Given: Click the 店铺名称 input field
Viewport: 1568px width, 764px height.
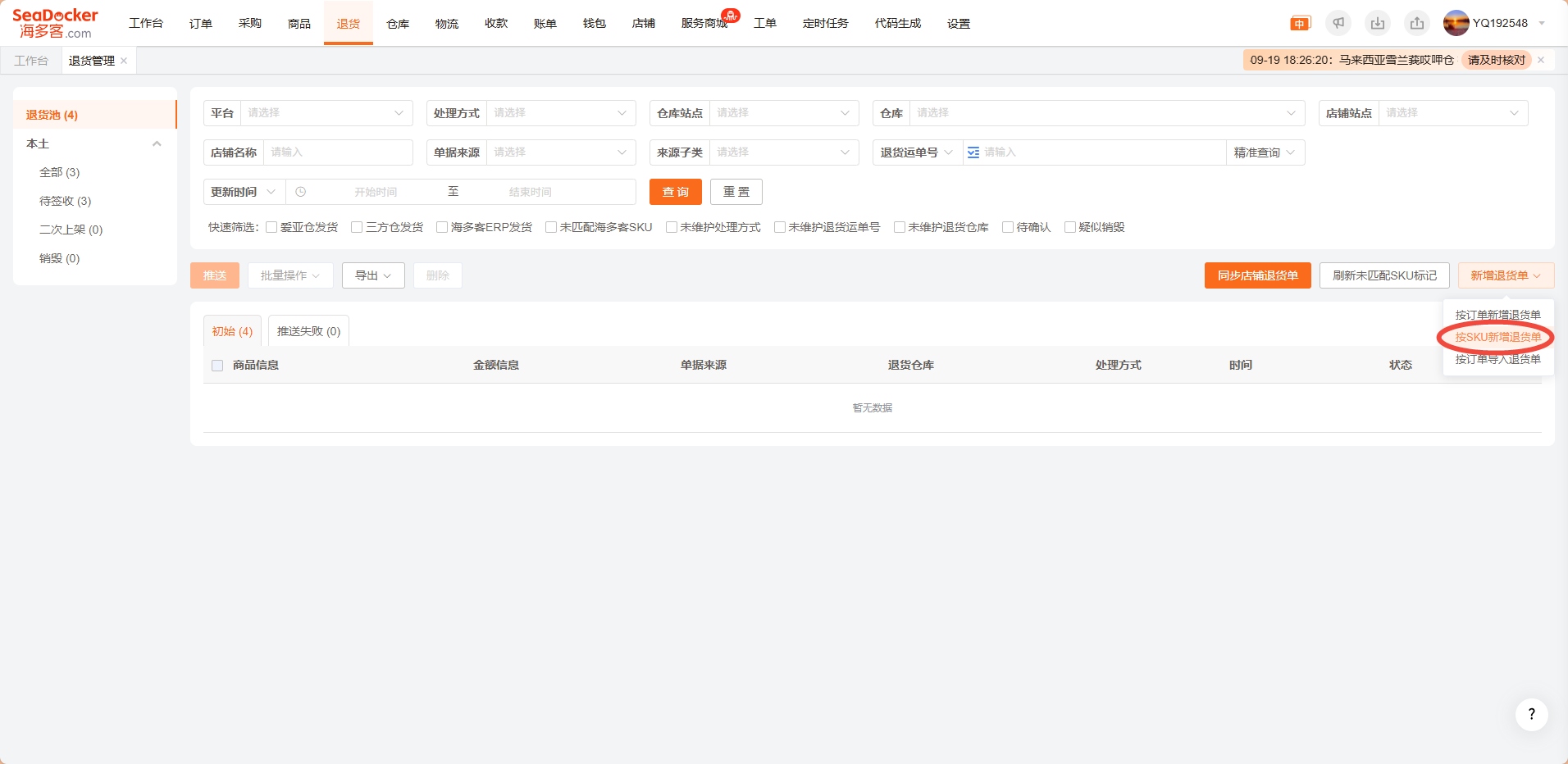Looking at the screenshot, I should coord(338,152).
